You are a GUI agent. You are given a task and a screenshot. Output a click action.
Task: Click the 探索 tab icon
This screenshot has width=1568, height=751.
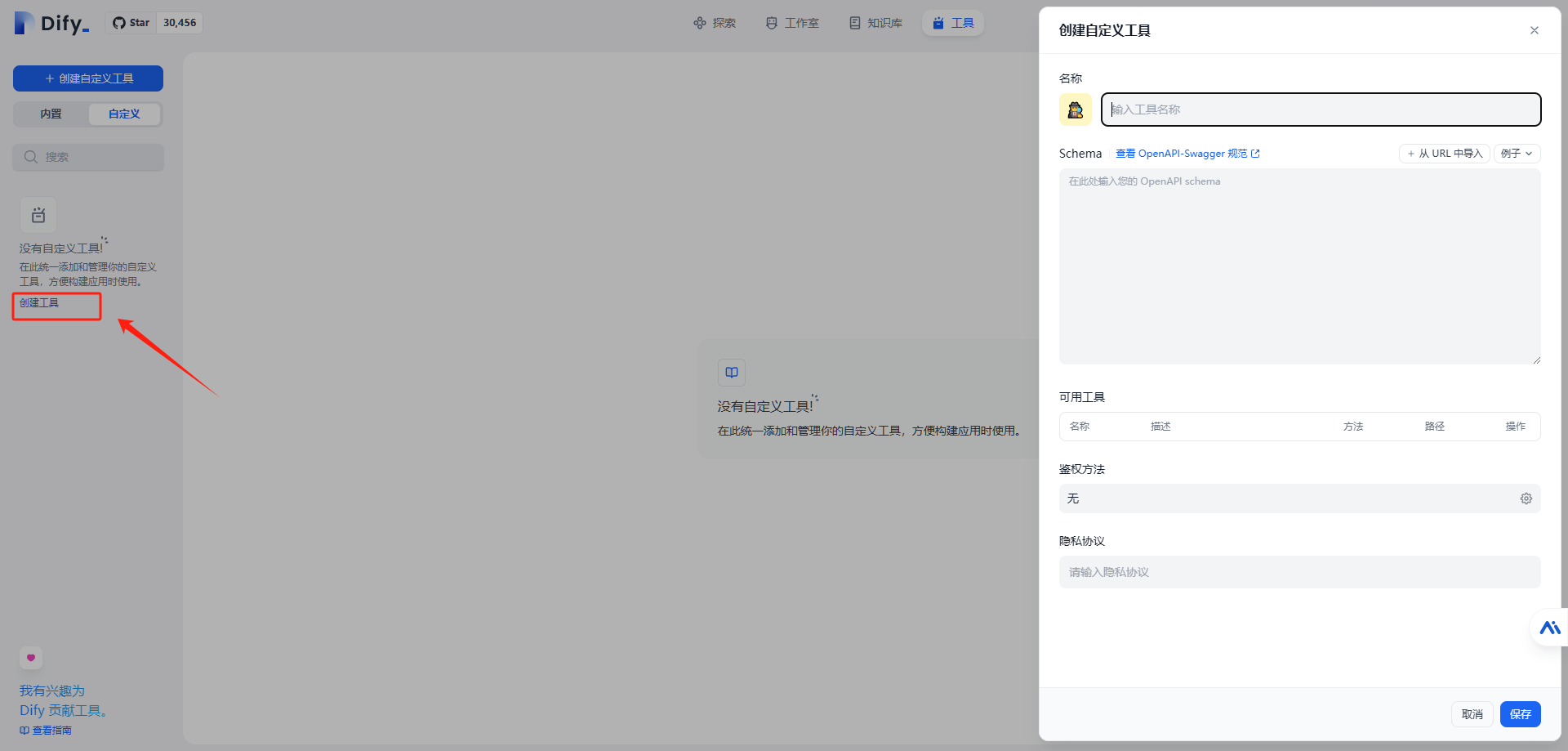(x=700, y=23)
